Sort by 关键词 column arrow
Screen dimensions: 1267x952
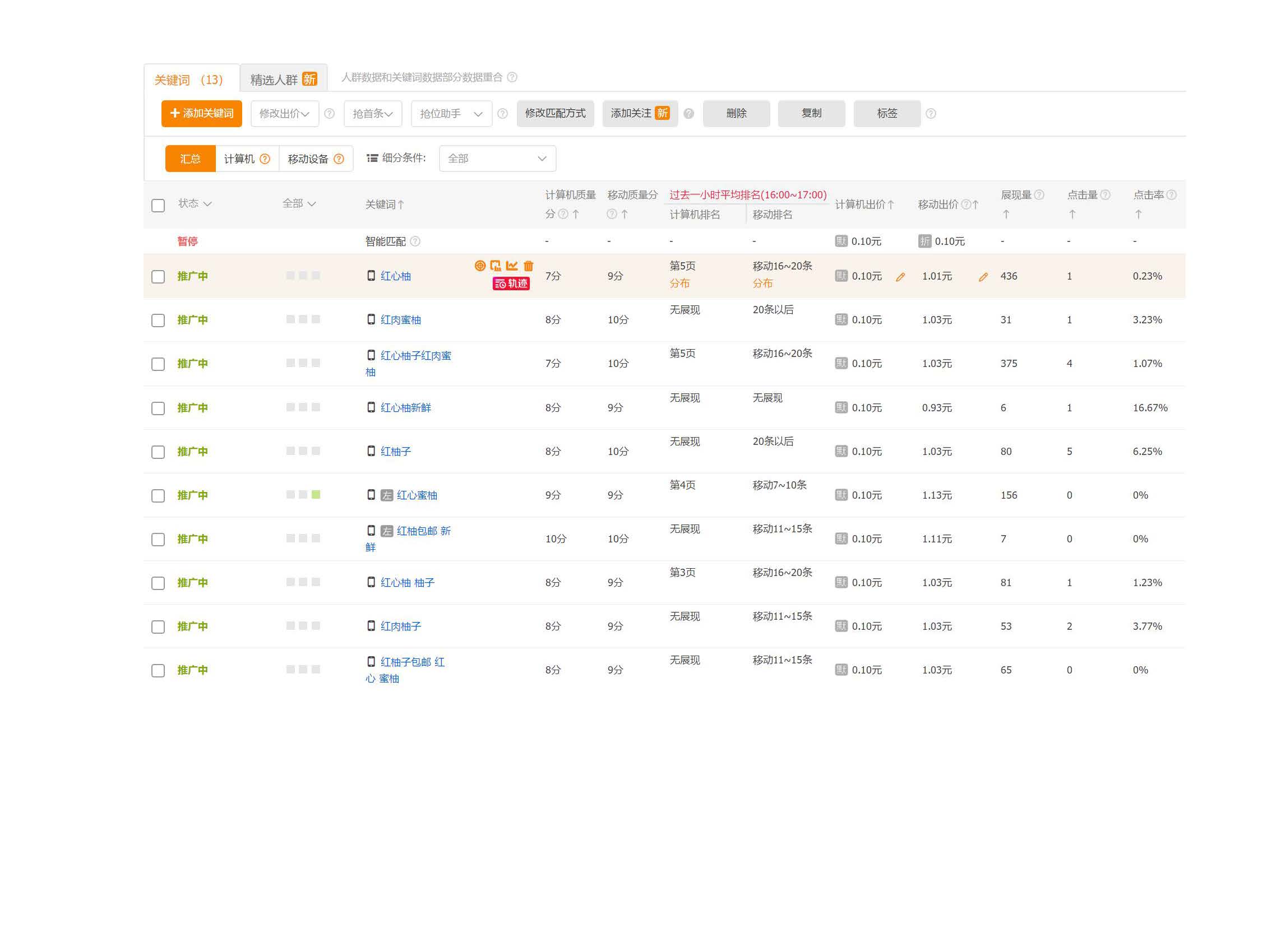[x=401, y=205]
